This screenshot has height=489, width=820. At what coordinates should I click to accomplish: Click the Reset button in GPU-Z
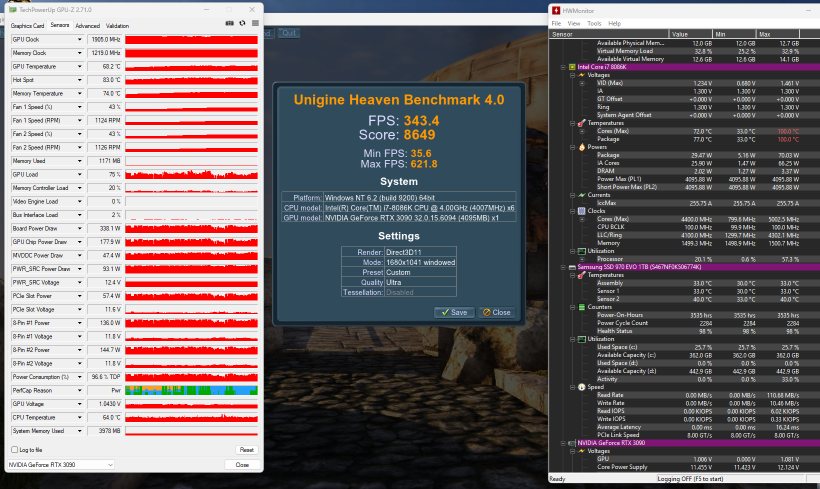click(x=246, y=450)
